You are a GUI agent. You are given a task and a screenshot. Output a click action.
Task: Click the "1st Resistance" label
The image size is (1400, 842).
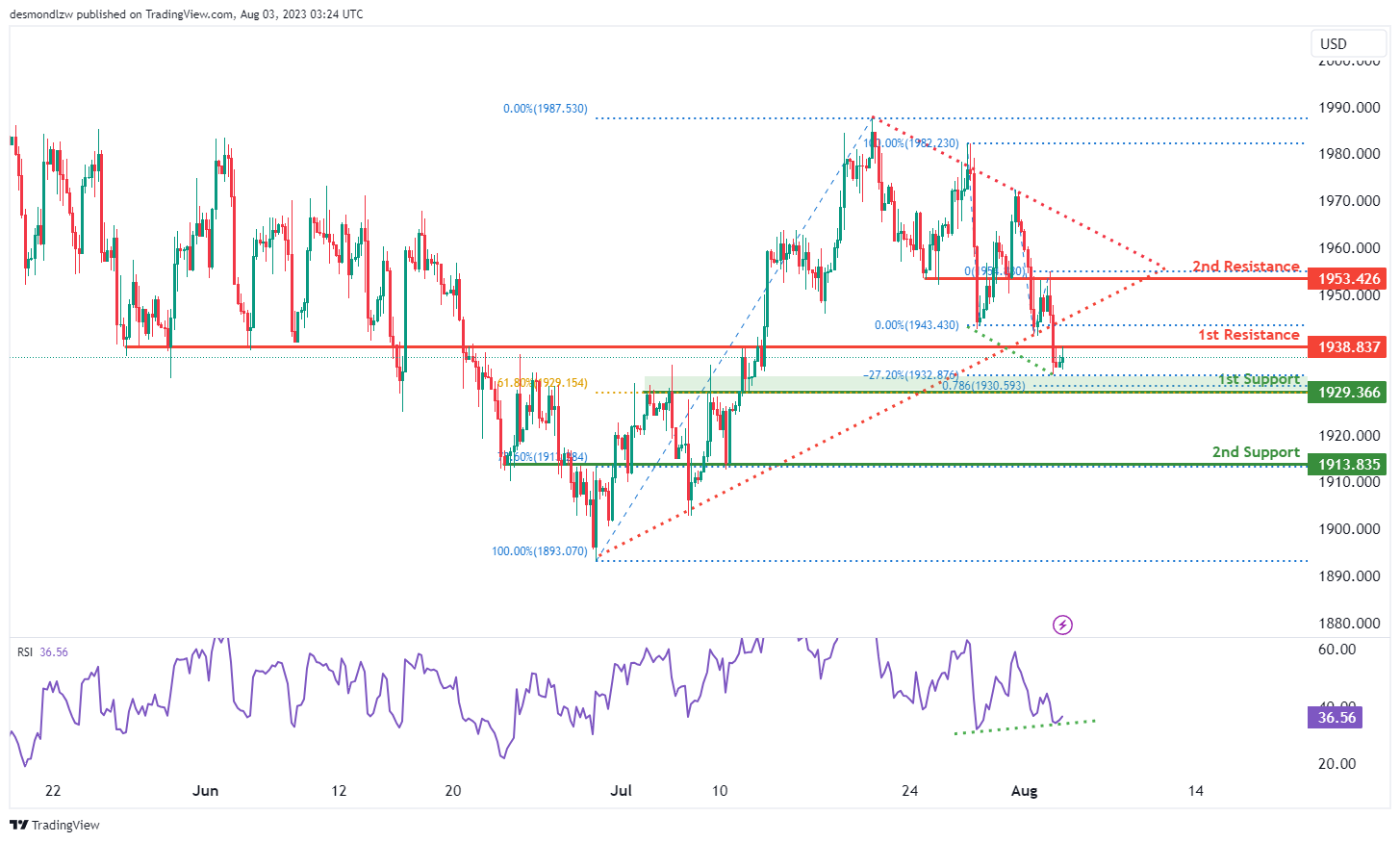[x=1249, y=335]
